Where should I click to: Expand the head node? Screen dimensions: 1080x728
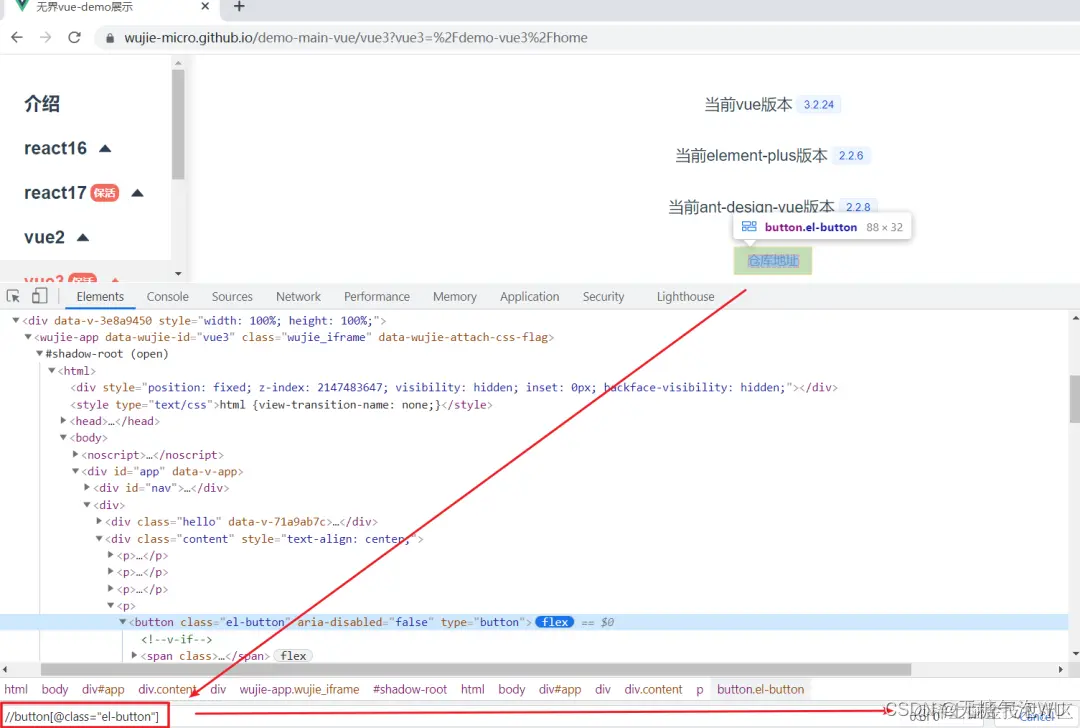[63, 420]
